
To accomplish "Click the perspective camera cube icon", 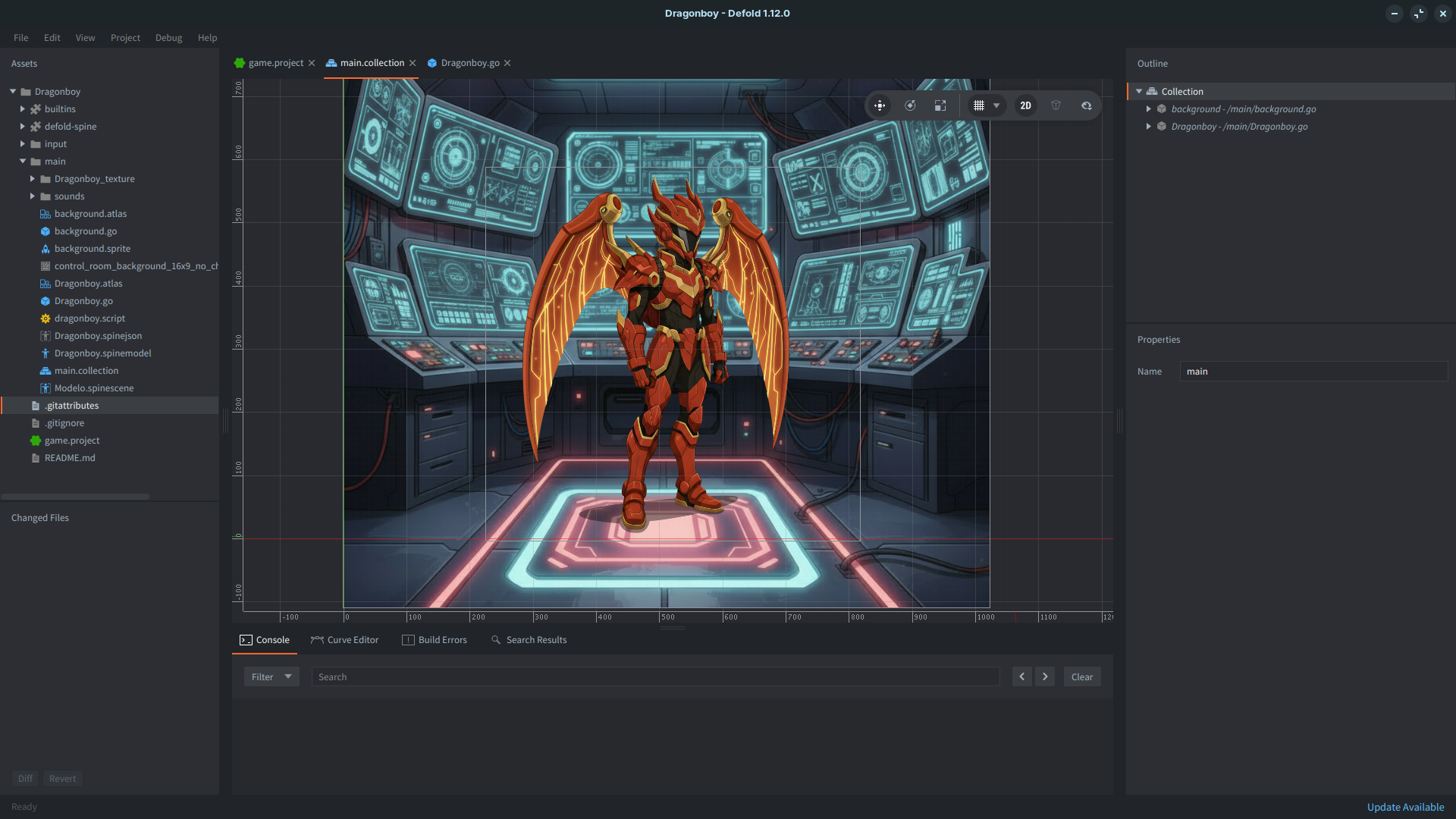I will coord(1056,105).
